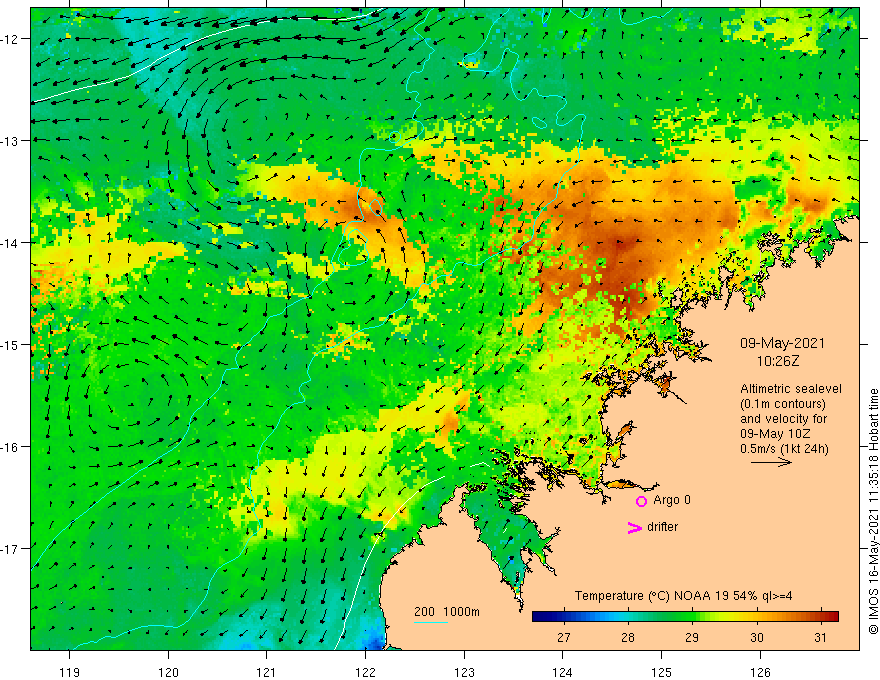Image resolution: width=880 pixels, height=680 pixels.
Task: Click the '29' color bar tick label
Action: click(x=692, y=637)
